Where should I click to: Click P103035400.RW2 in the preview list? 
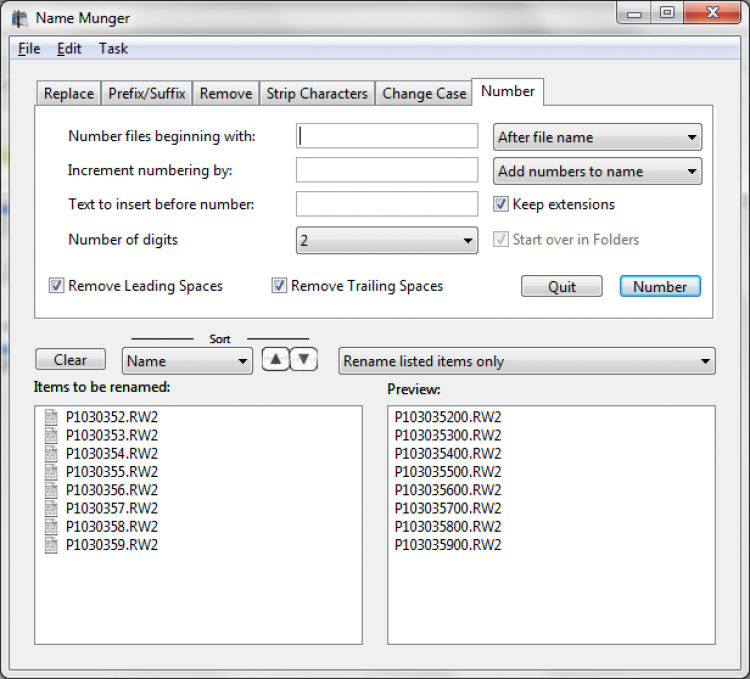click(x=448, y=453)
